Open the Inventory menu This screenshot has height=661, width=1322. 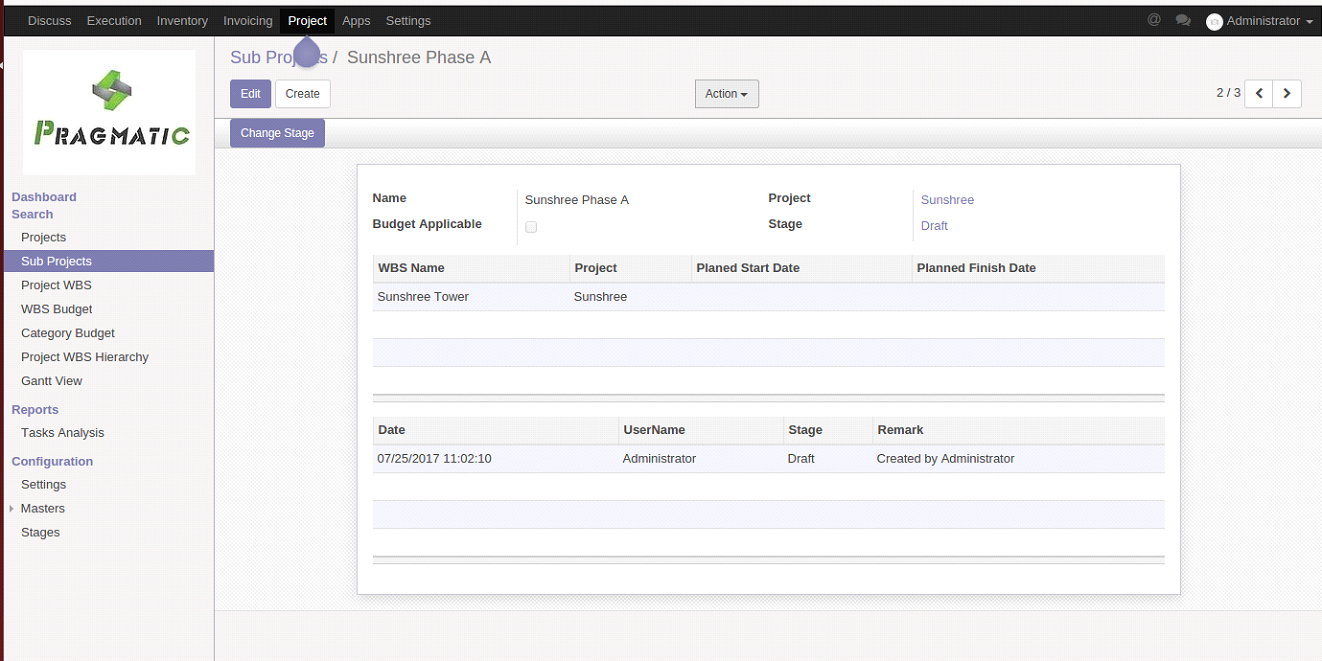pyautogui.click(x=182, y=21)
